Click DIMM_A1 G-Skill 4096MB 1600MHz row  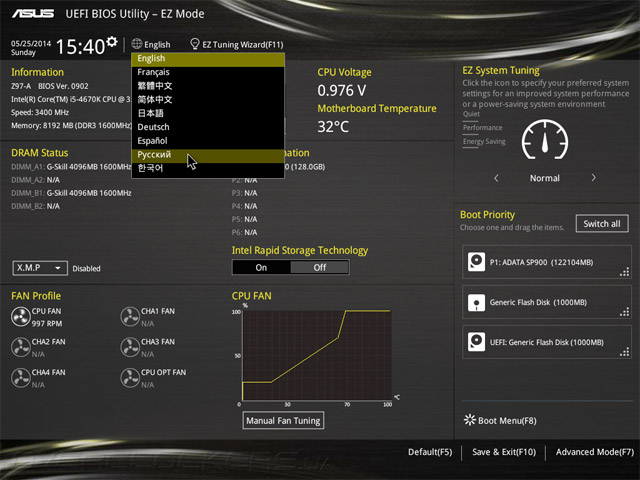coord(71,167)
